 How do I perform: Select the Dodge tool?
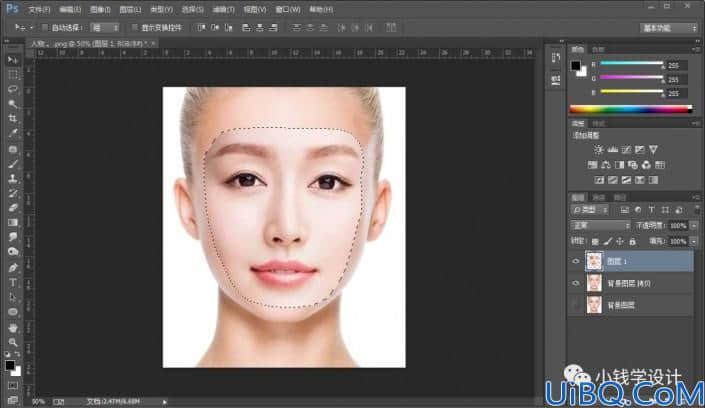pyautogui.click(x=13, y=252)
